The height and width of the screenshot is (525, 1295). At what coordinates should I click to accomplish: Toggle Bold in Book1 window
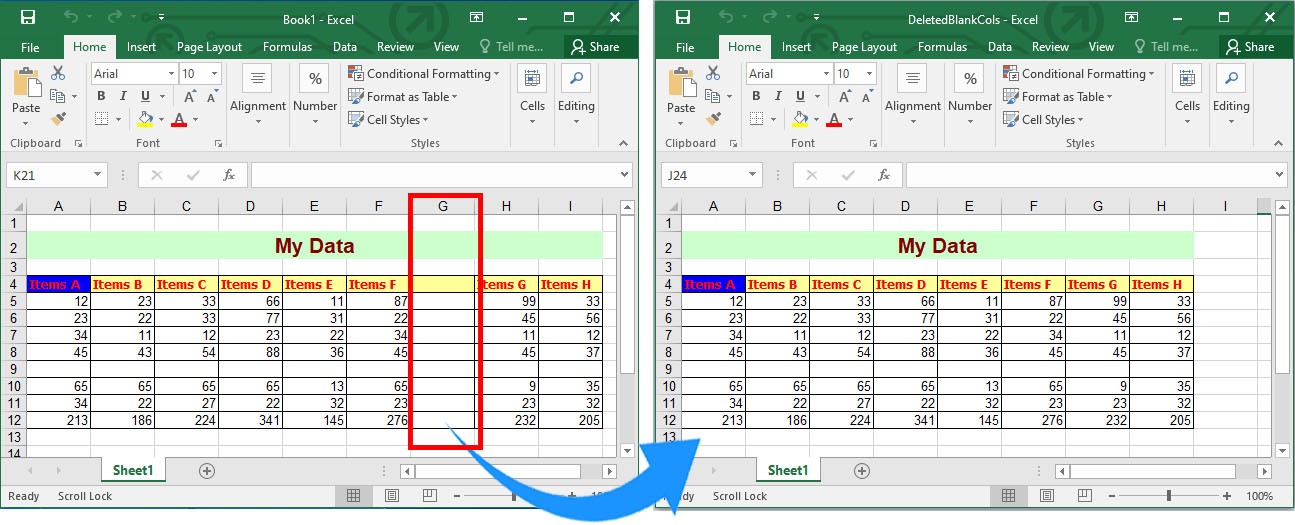coord(101,96)
